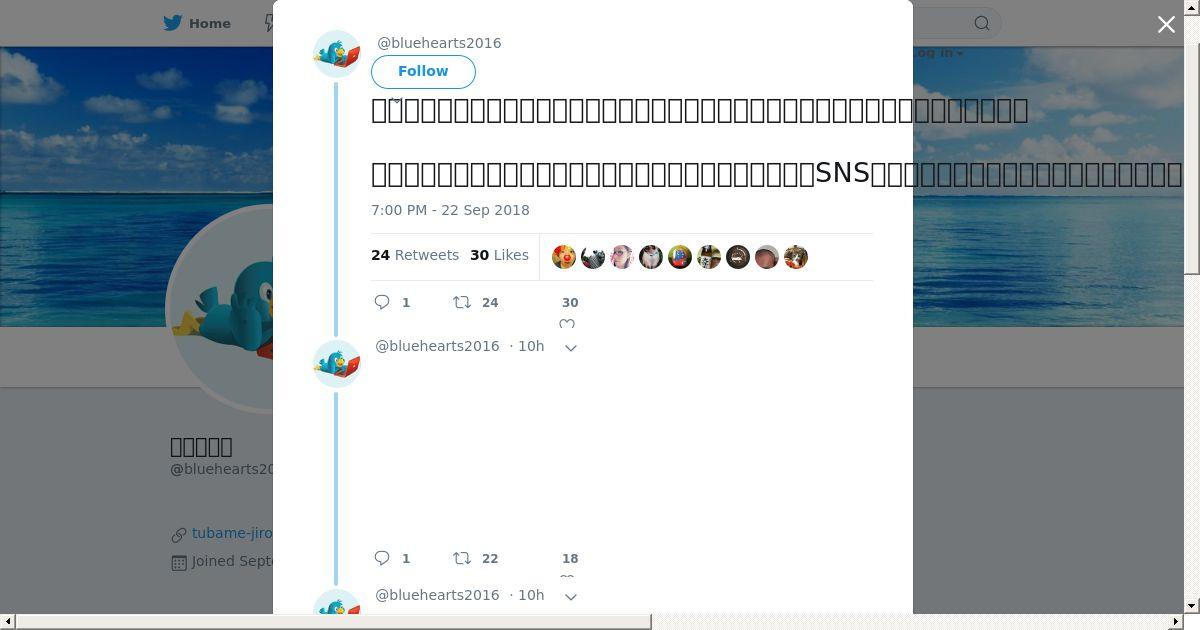Open options chevron on the third tweet
Image resolution: width=1200 pixels, height=630 pixels.
pos(571,596)
